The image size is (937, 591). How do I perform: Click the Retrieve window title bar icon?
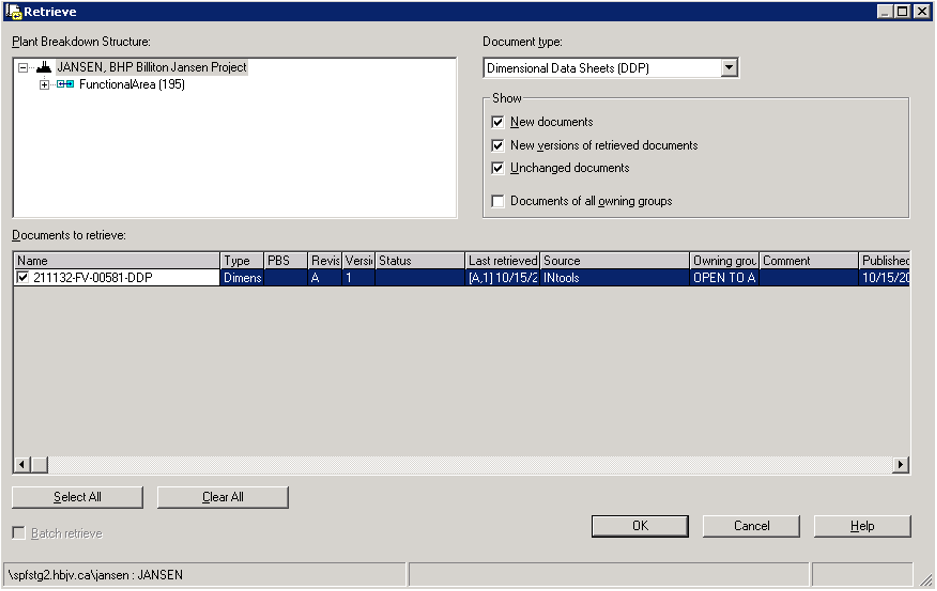click(14, 11)
